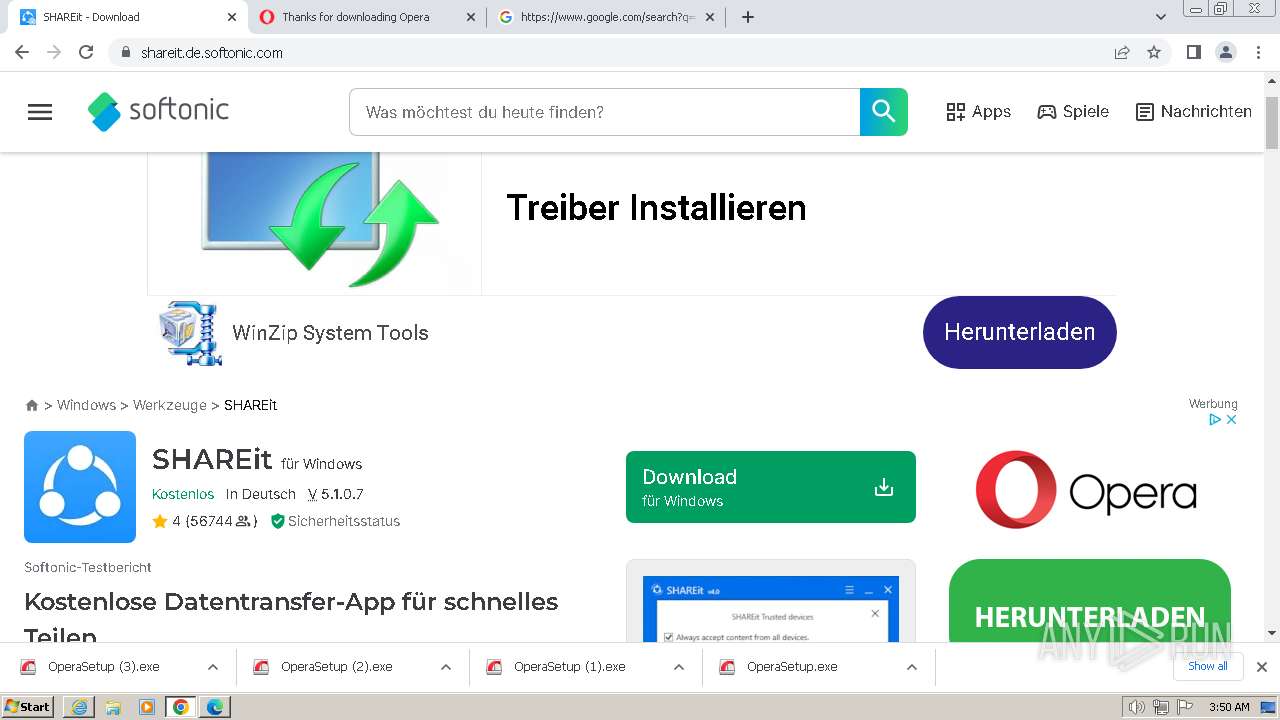This screenshot has height=720, width=1280.
Task: Open the Apps section
Action: pyautogui.click(x=978, y=112)
